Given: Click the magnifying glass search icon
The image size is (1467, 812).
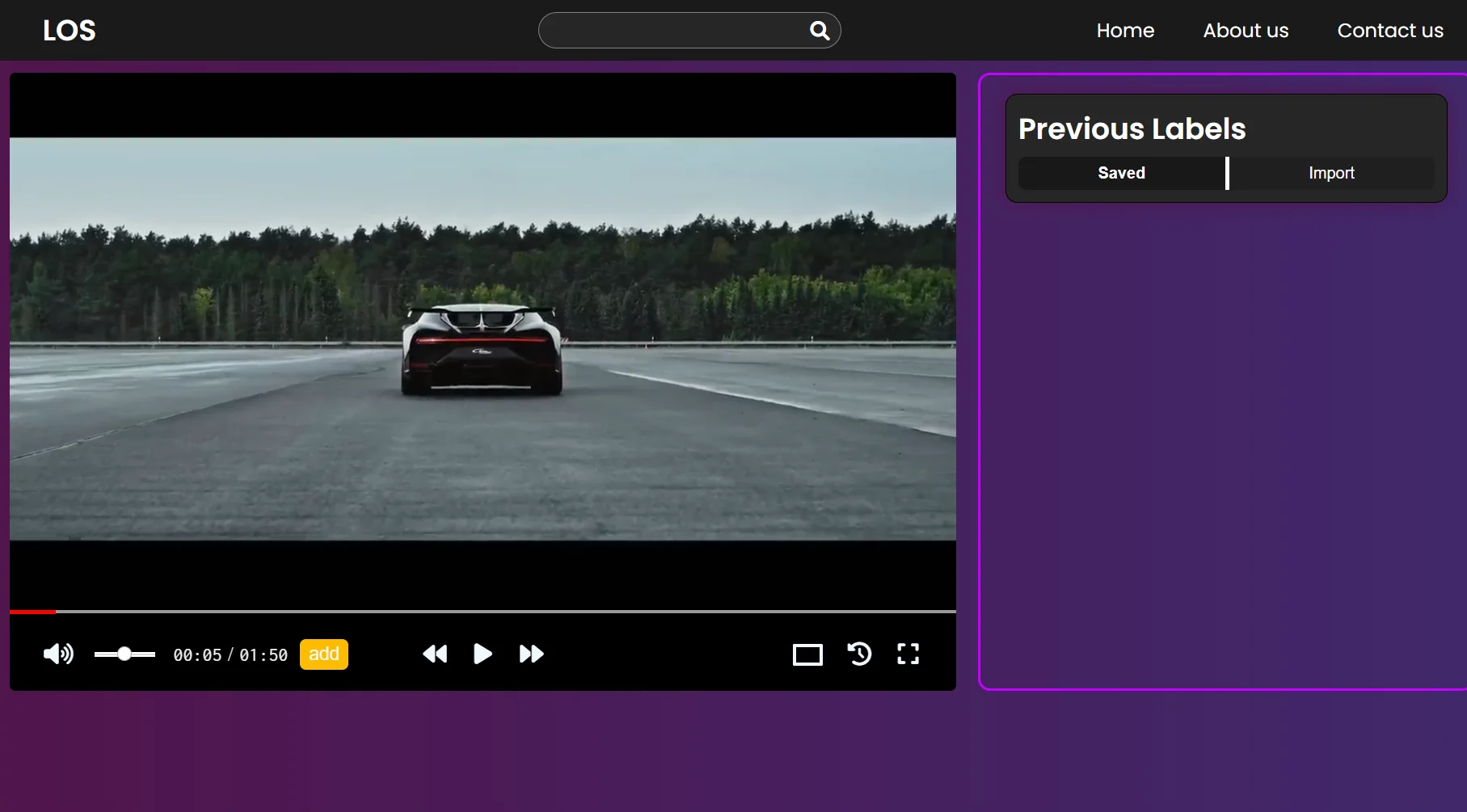Looking at the screenshot, I should [x=820, y=31].
